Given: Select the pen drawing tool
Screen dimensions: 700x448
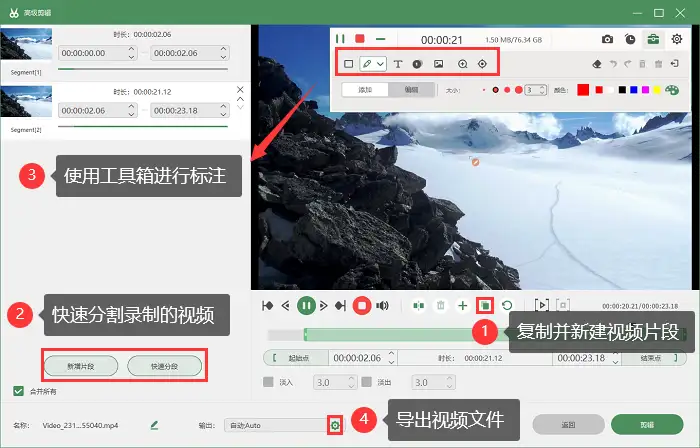Looking at the screenshot, I should tap(367, 64).
